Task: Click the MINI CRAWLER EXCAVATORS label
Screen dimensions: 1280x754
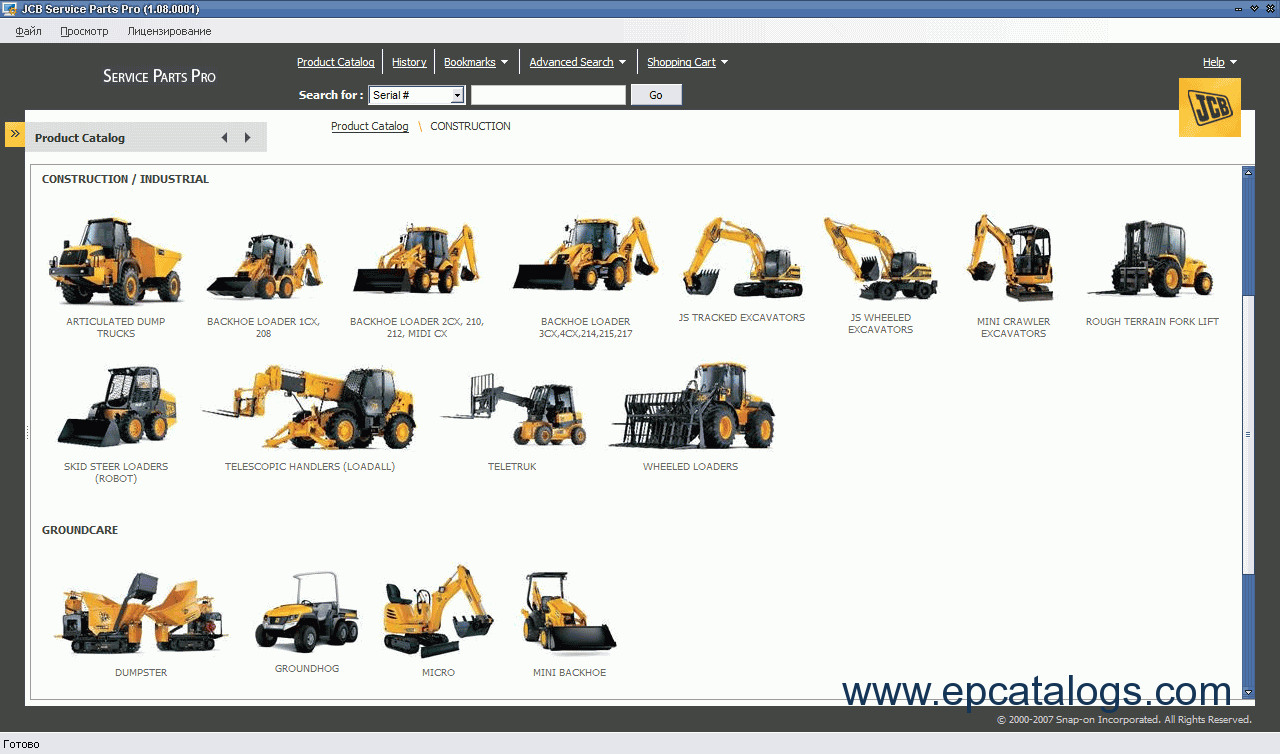Action: (x=1013, y=328)
